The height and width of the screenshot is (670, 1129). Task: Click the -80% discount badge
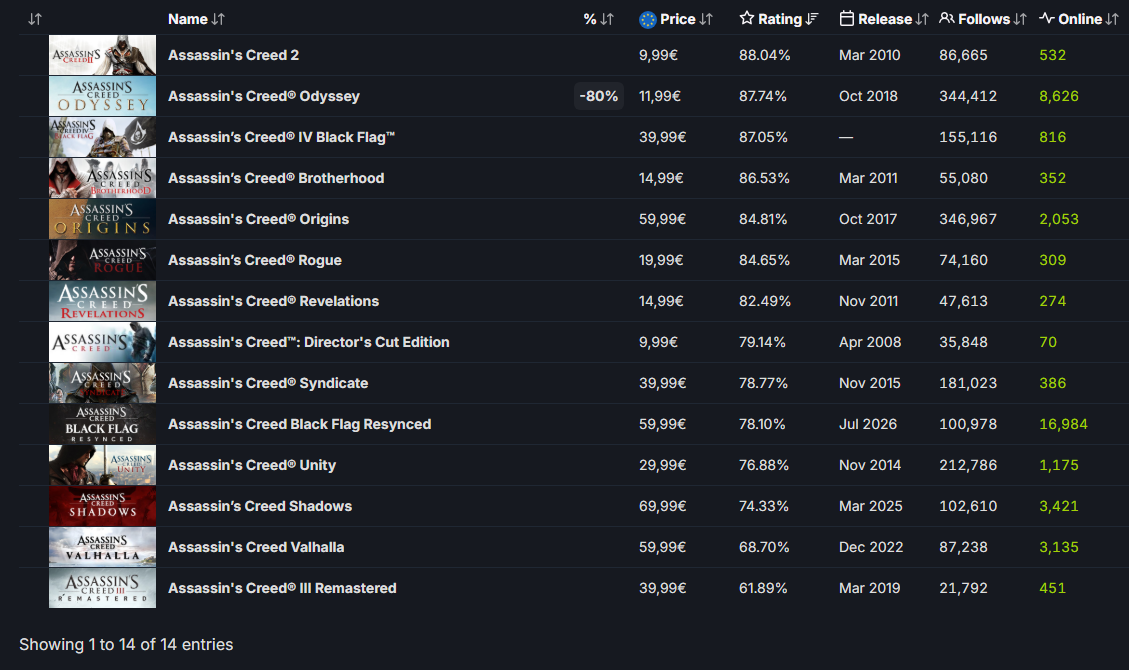tap(599, 96)
